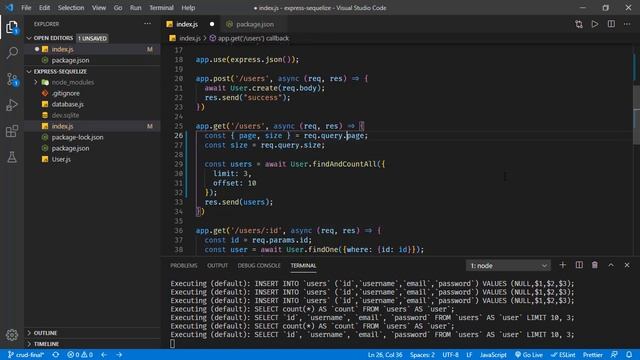Collapse the EXPRESS-SEQUELIZE folder section
This screenshot has width=640, height=360.
(x=92, y=71)
